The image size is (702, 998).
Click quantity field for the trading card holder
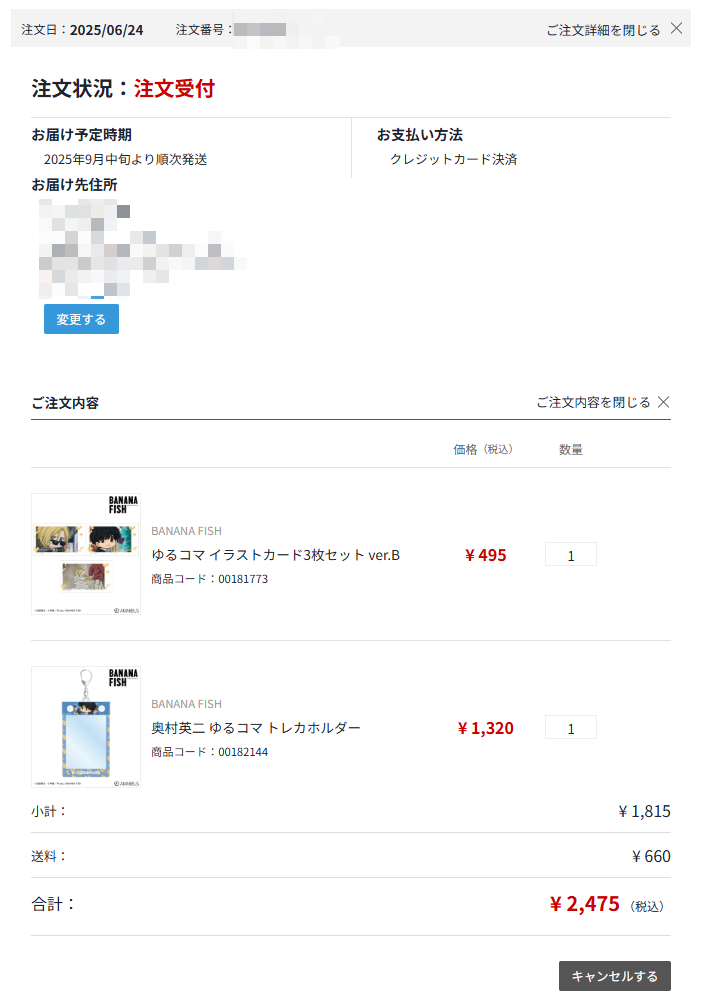click(x=570, y=727)
